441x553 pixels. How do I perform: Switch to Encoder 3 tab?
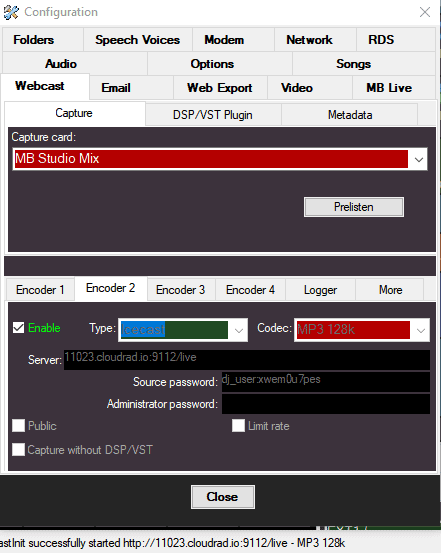[x=181, y=290]
